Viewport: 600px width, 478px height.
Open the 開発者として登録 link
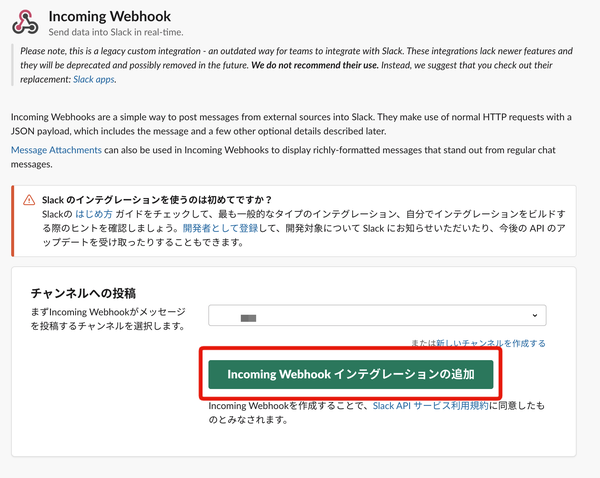pyautogui.click(x=220, y=228)
